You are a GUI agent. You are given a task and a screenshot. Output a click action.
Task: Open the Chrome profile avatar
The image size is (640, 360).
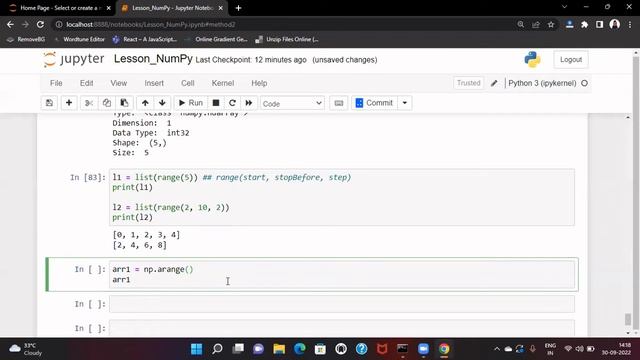(x=615, y=24)
